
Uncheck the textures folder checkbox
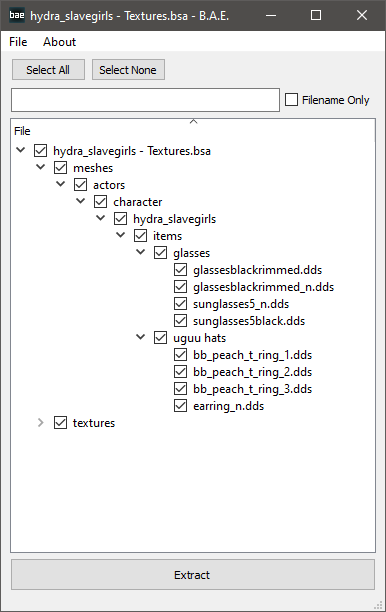[x=60, y=423]
